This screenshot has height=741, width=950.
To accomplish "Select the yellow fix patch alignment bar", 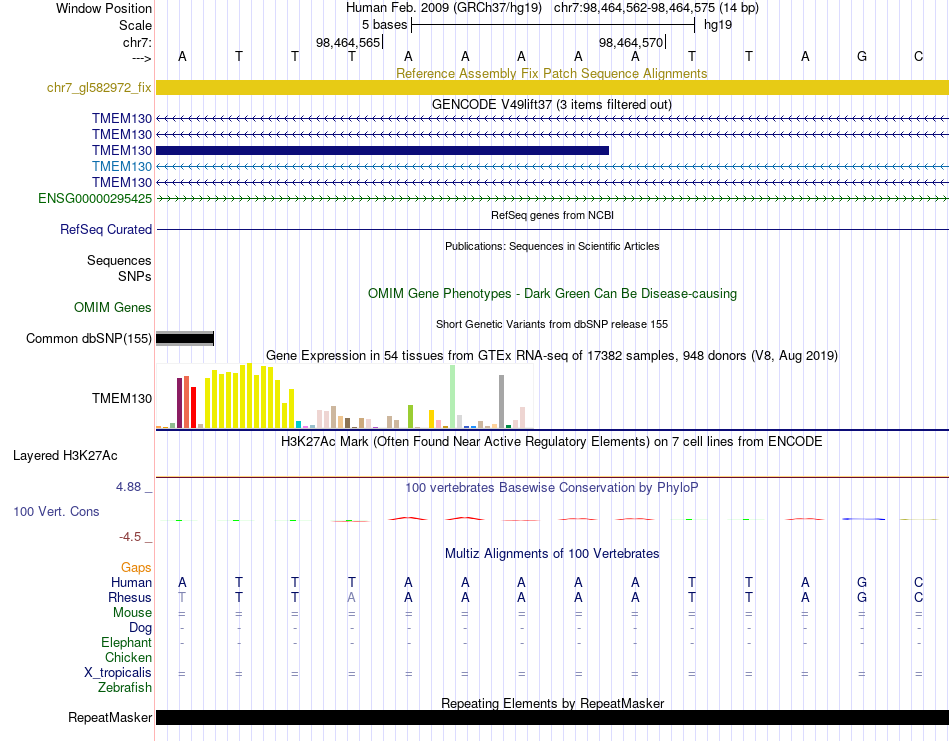I will point(552,87).
